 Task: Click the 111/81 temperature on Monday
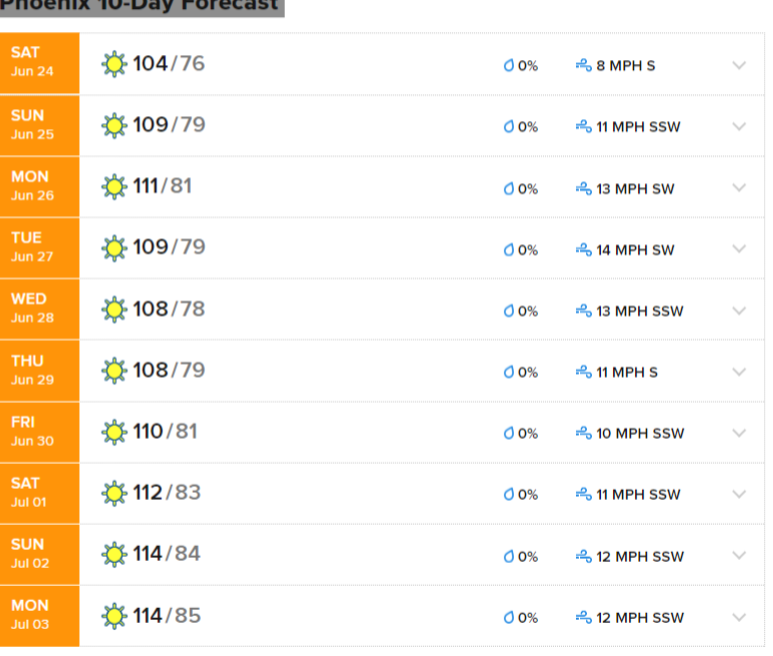point(162,186)
